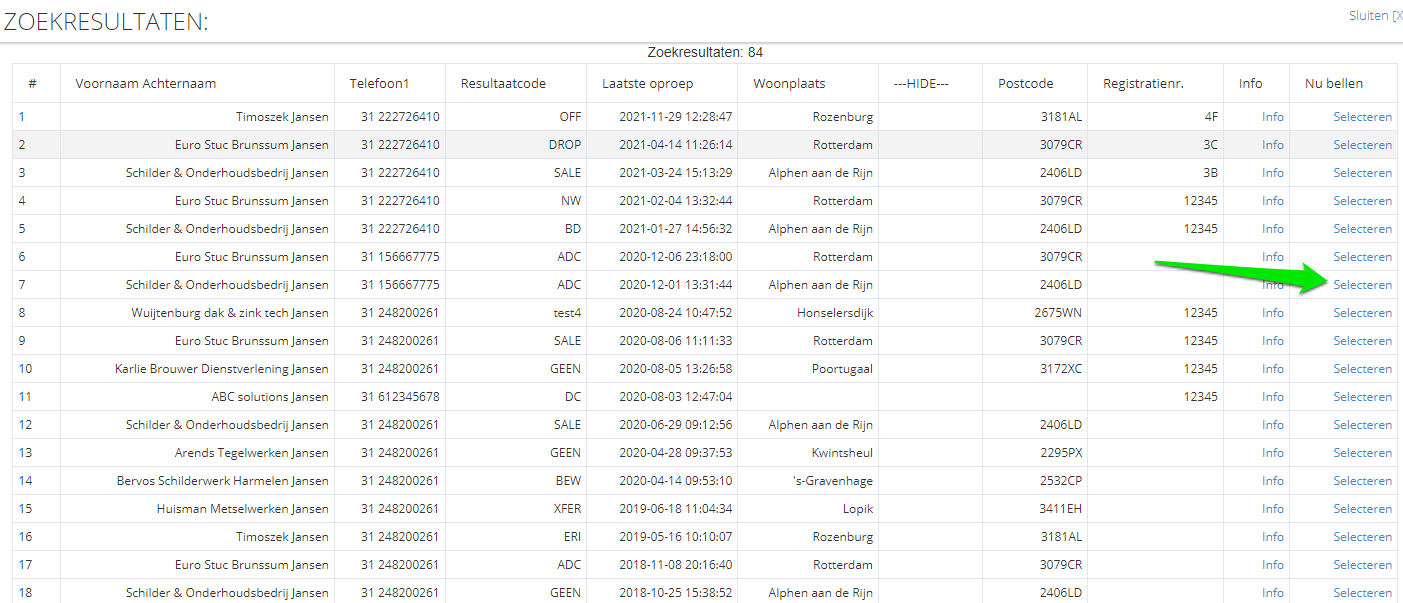
Task: Open Info for row 1 Timoszek Jansen
Action: [1272, 117]
